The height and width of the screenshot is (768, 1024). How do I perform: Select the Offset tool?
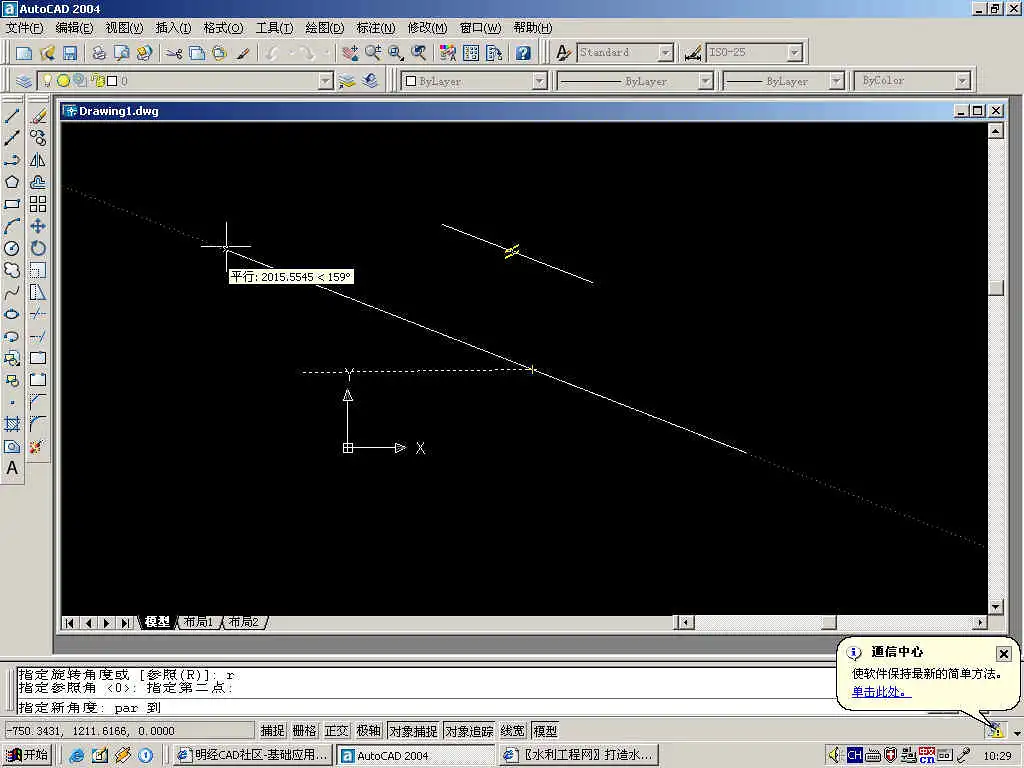[x=38, y=182]
